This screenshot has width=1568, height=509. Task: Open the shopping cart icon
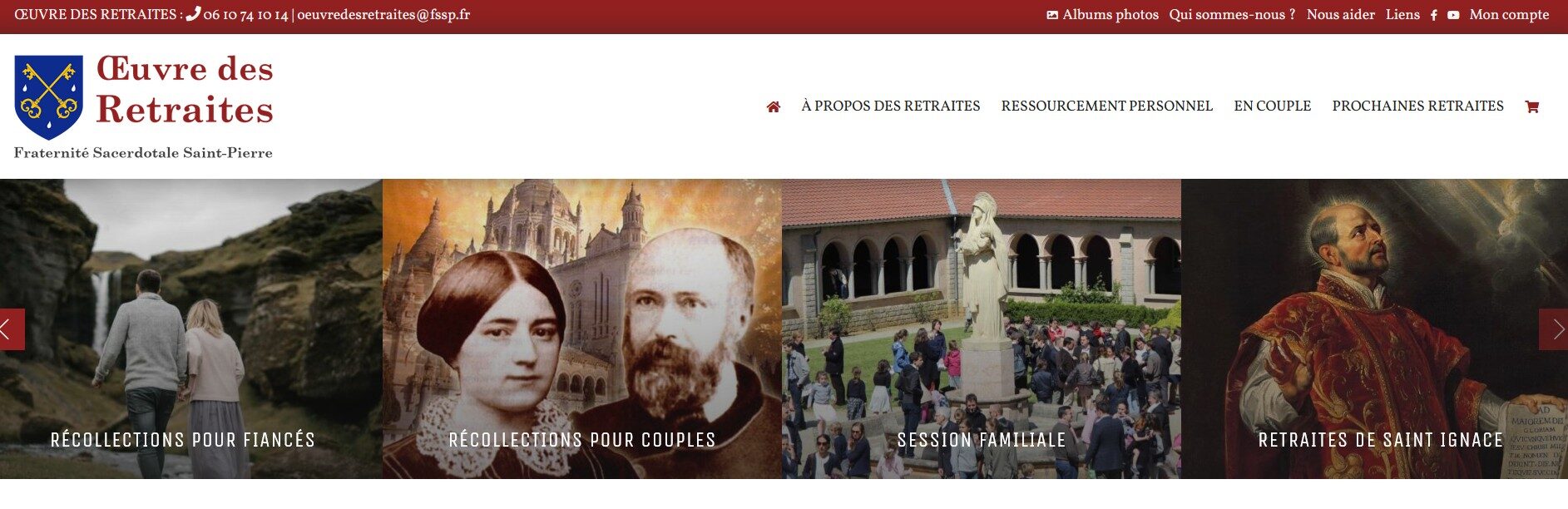click(x=1531, y=106)
